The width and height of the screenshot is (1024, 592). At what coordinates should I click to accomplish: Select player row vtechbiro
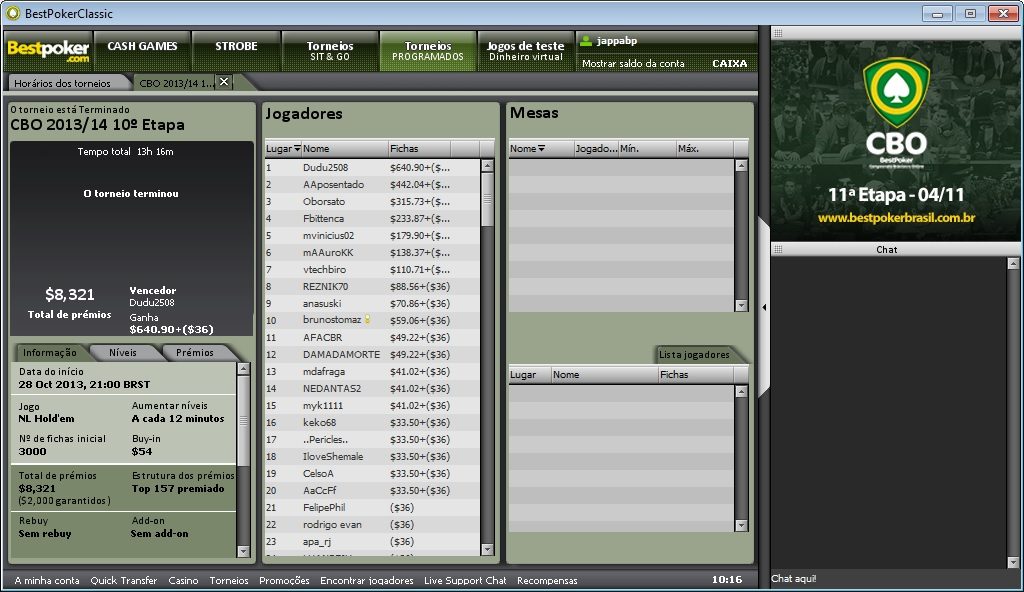372,269
